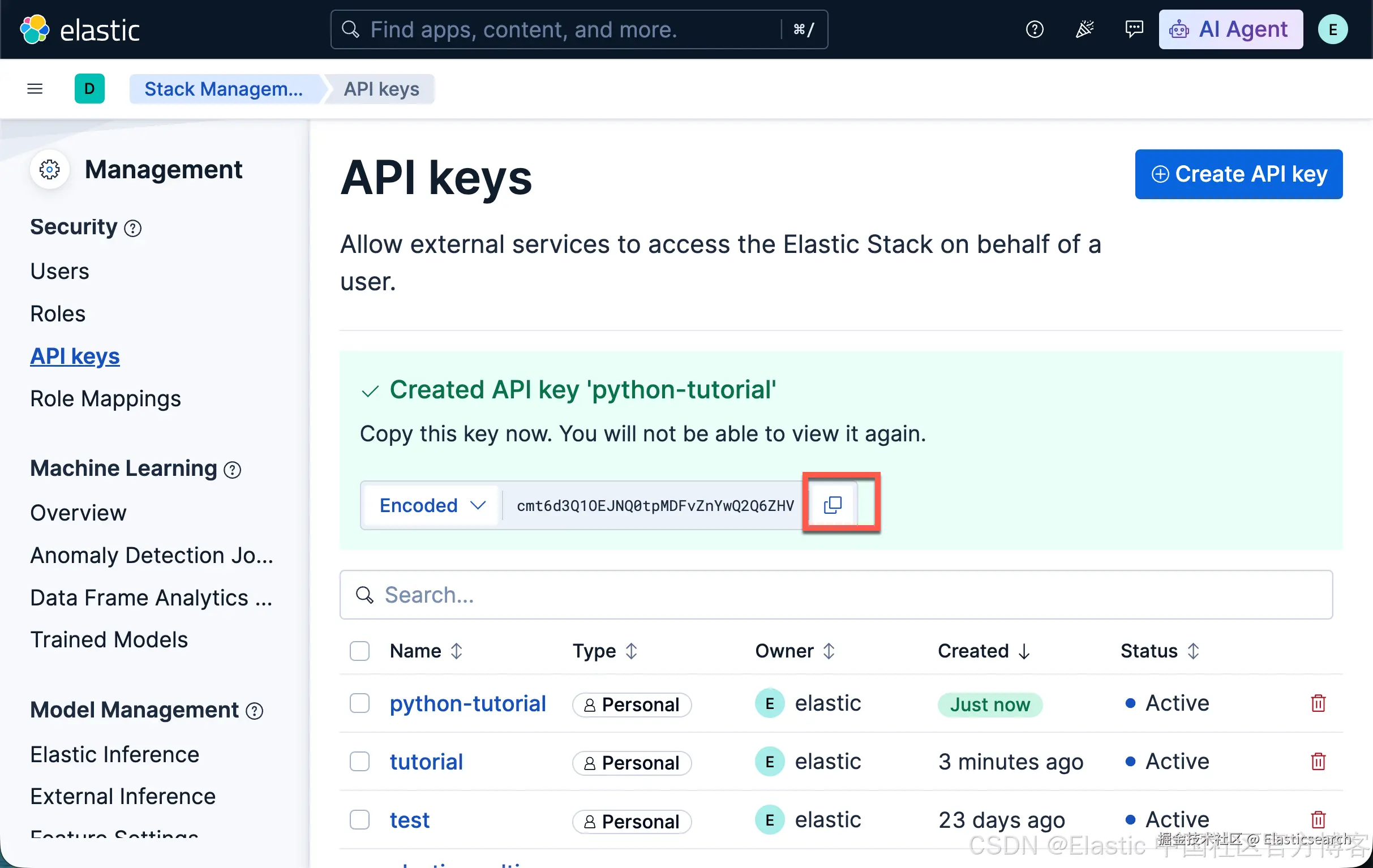Focus the global Find apps search field
Screen dimensions: 1373x868
click(579, 29)
